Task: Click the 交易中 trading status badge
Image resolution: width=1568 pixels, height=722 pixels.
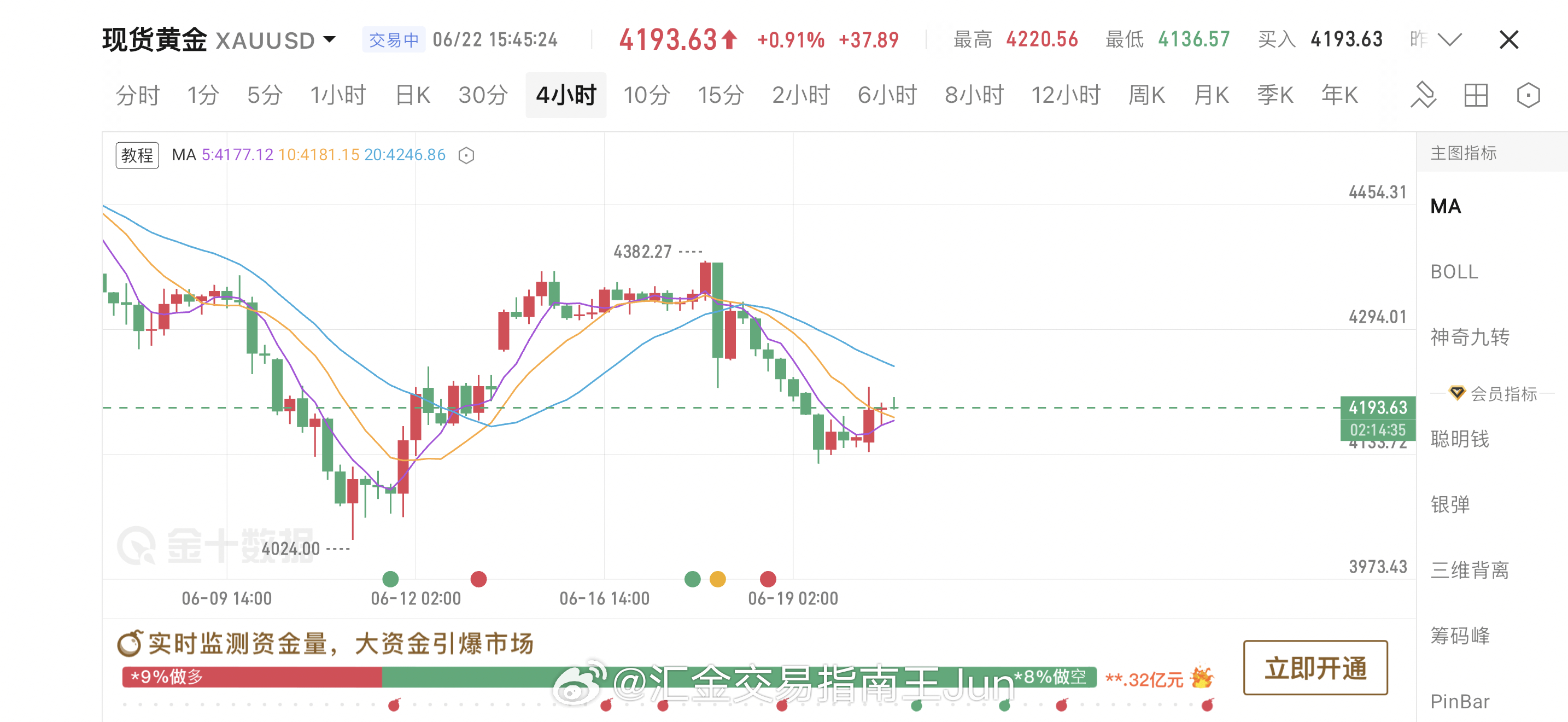Action: click(x=393, y=39)
